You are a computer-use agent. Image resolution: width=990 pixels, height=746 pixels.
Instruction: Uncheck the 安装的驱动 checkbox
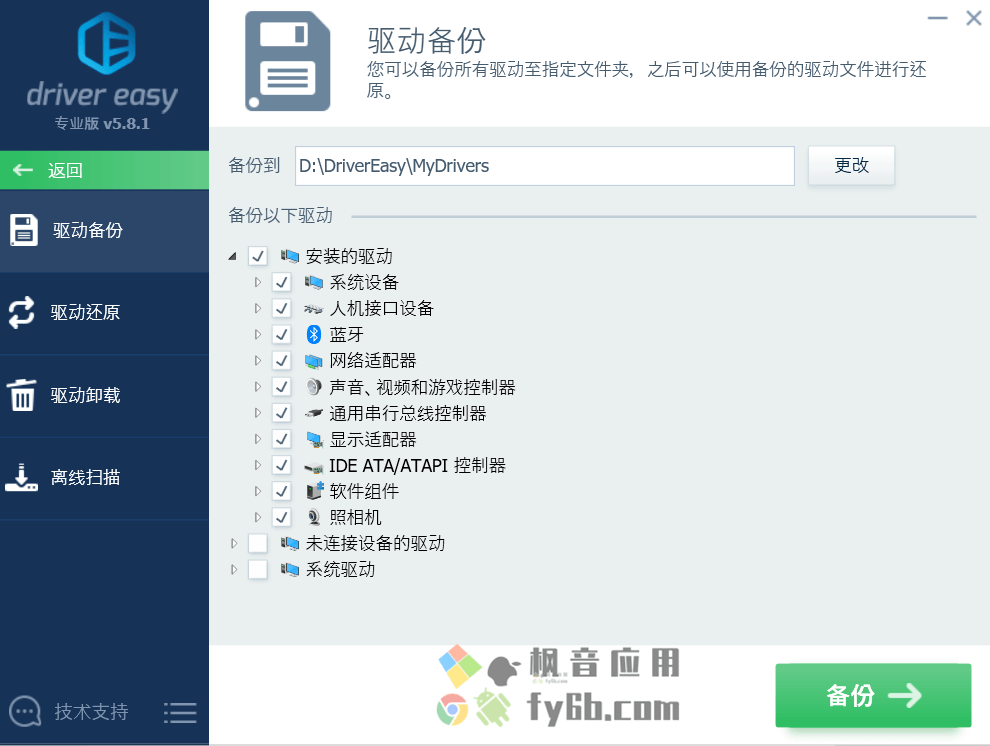258,256
